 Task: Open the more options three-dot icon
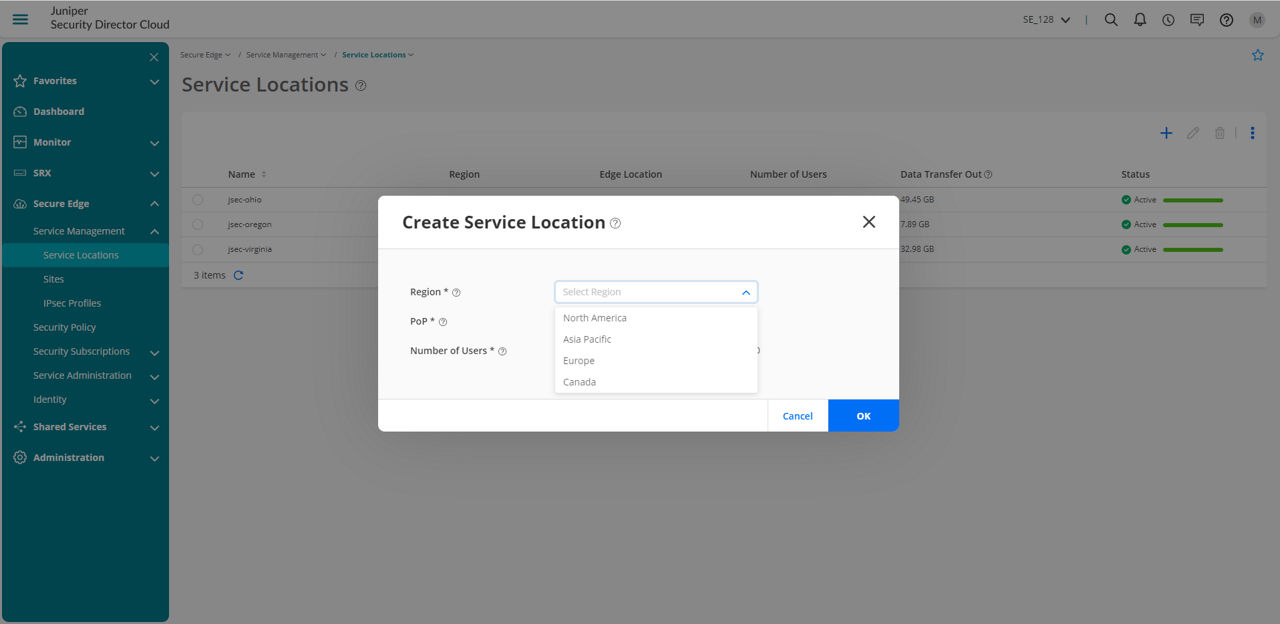tap(1253, 132)
